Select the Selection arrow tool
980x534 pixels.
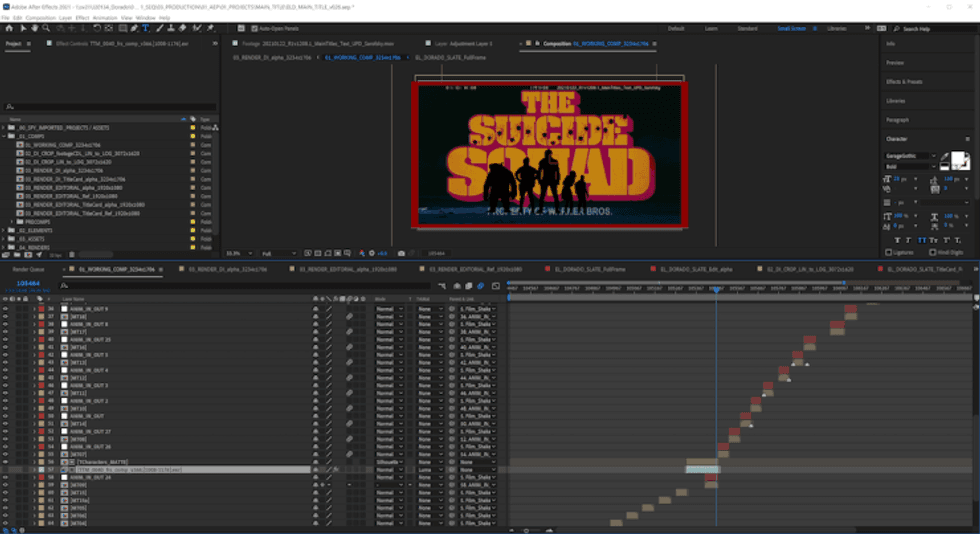23,28
